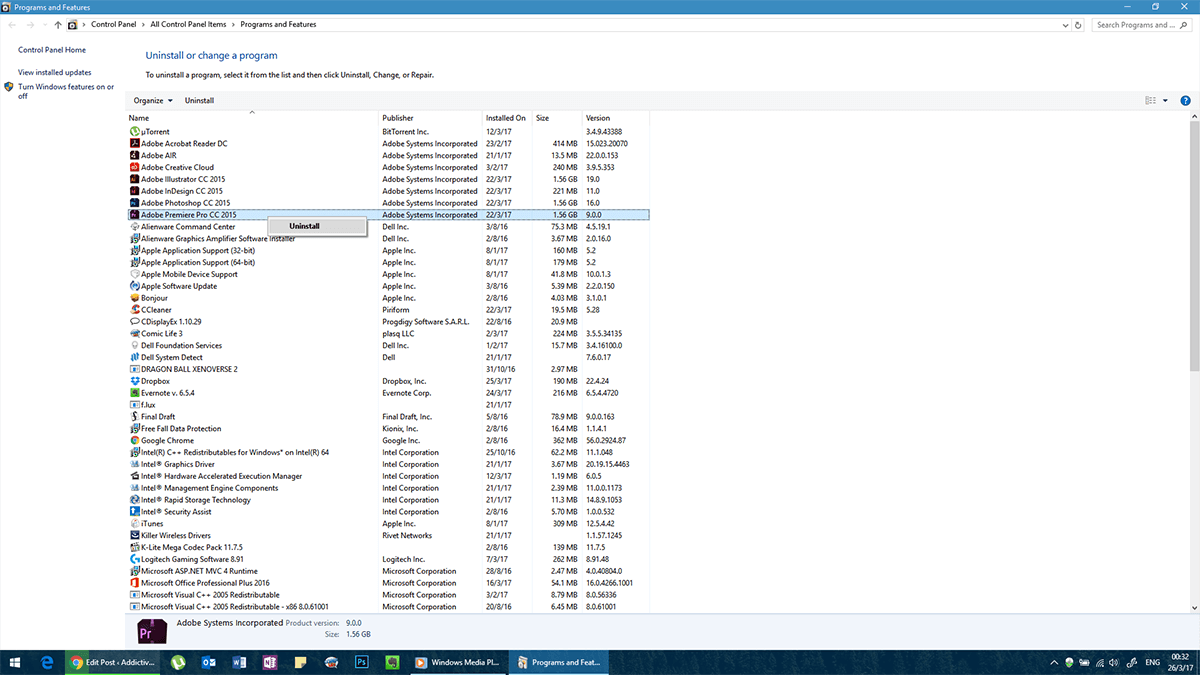
Task: Click the Control Panel breadcrumb chevron
Action: (142, 25)
